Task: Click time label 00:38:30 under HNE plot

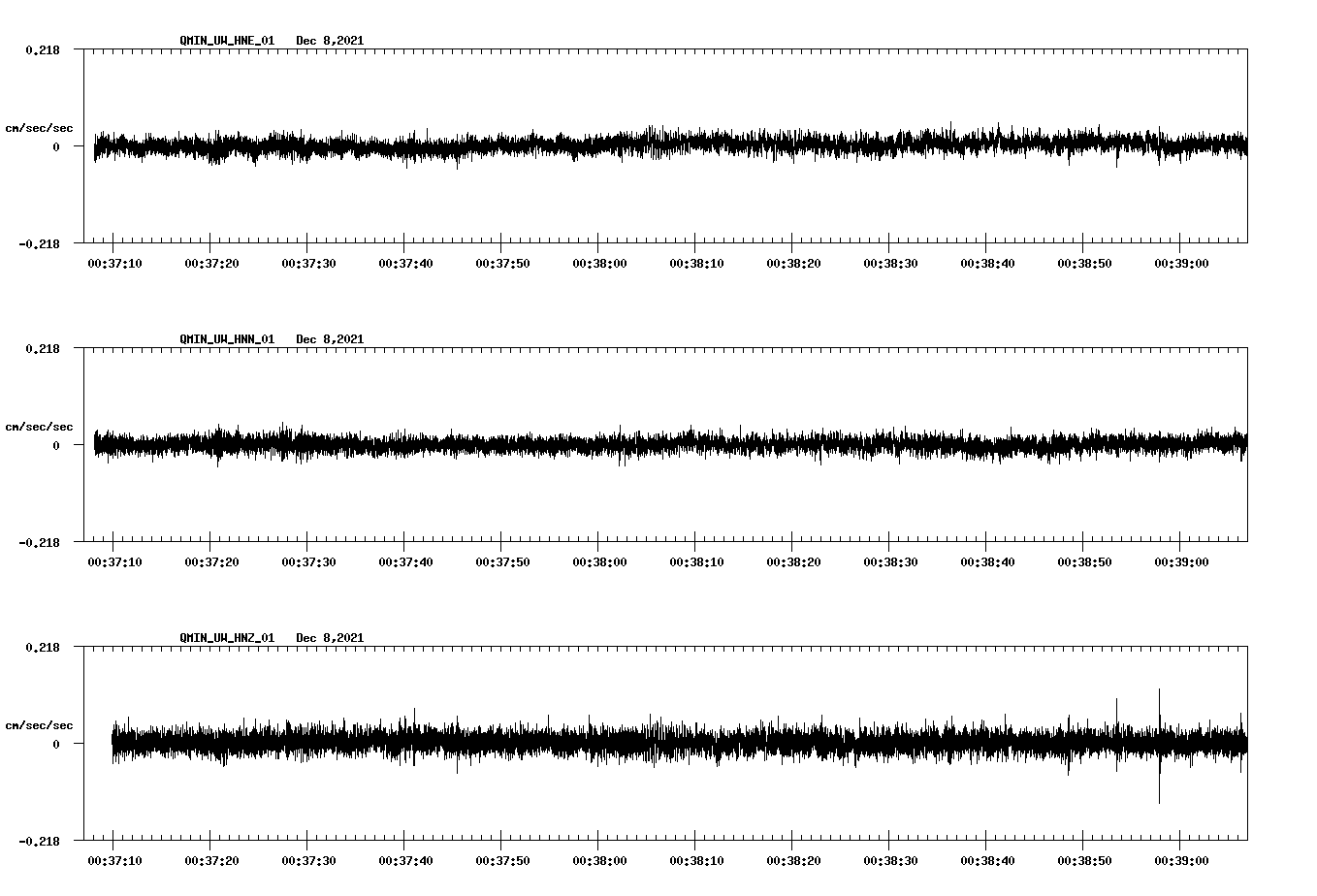Action: [890, 264]
